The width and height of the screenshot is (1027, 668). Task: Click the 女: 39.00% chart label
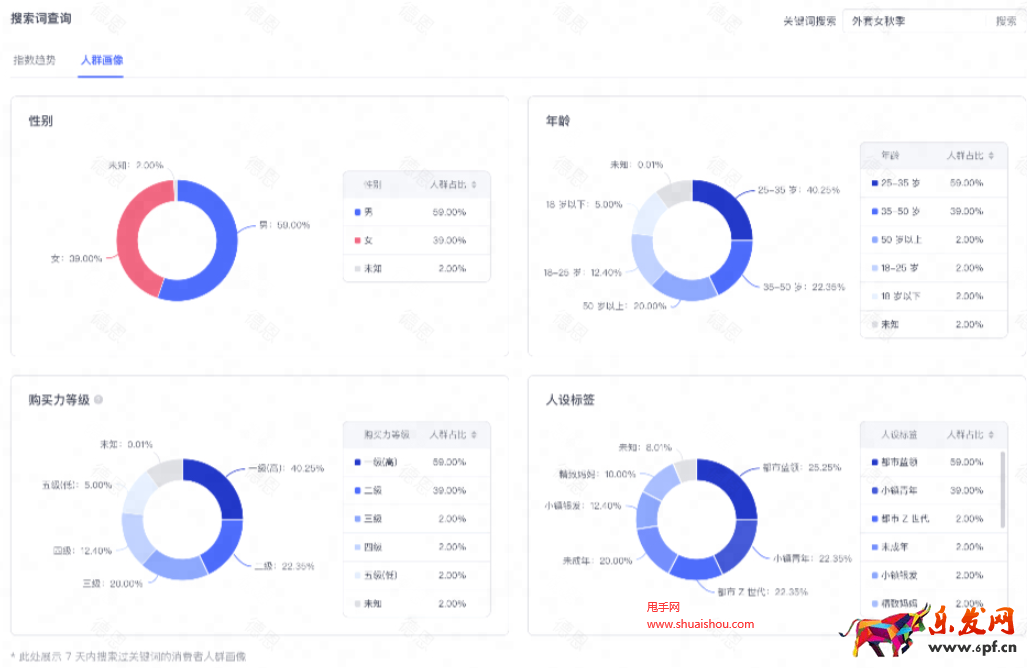[77, 259]
